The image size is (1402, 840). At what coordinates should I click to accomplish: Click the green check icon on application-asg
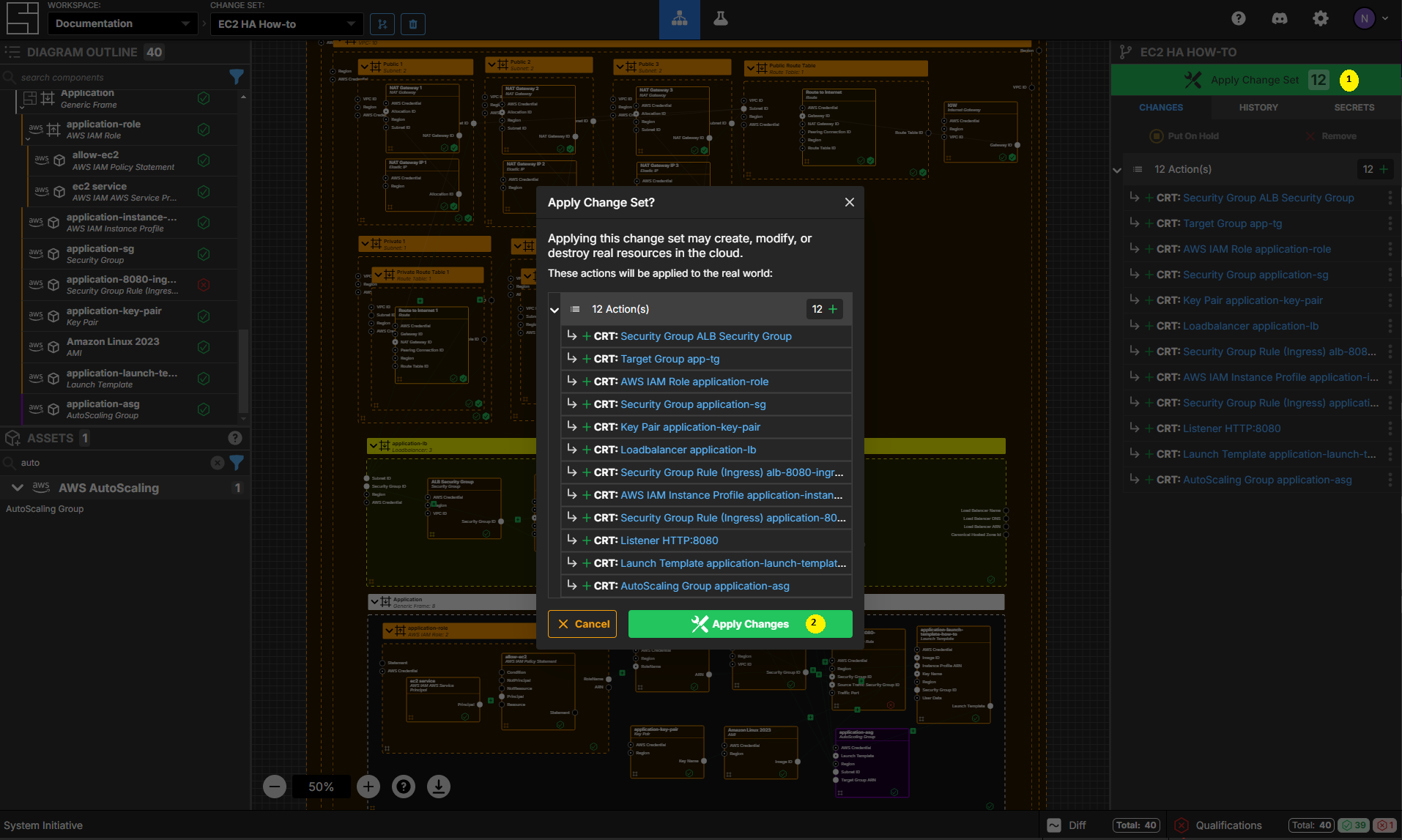point(204,409)
